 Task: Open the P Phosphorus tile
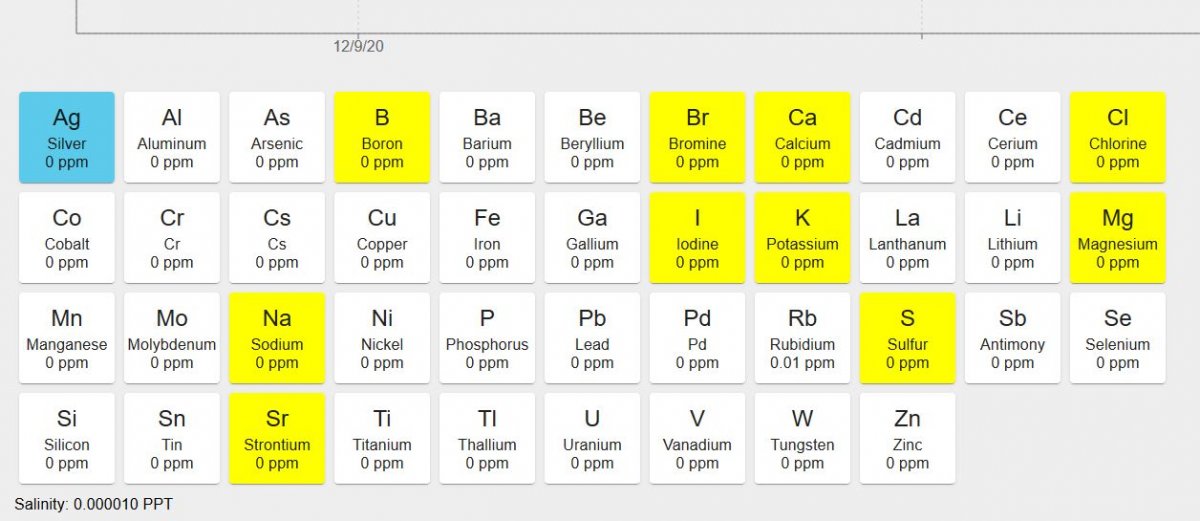tap(487, 338)
